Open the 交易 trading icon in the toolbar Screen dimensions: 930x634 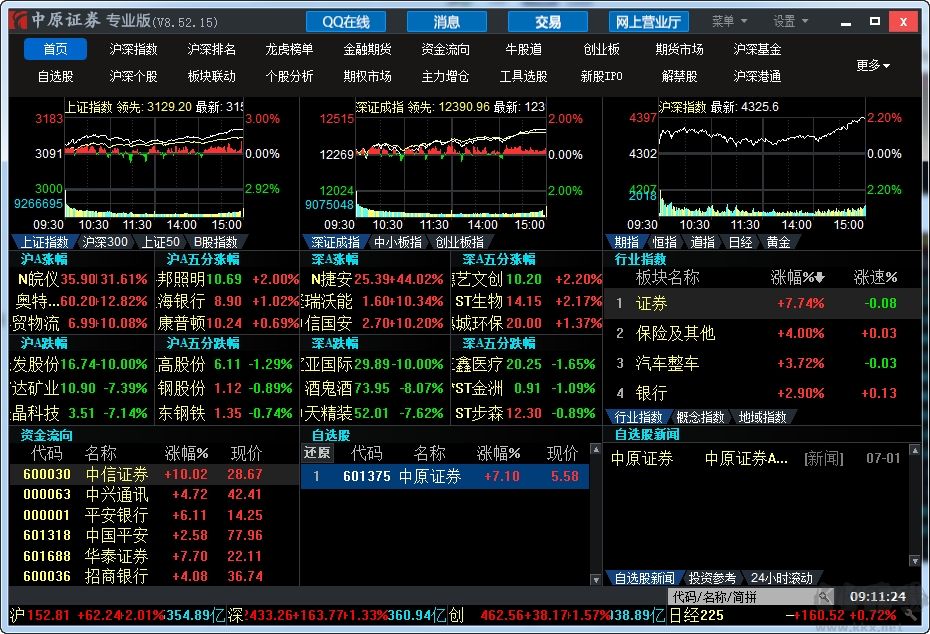click(x=548, y=21)
